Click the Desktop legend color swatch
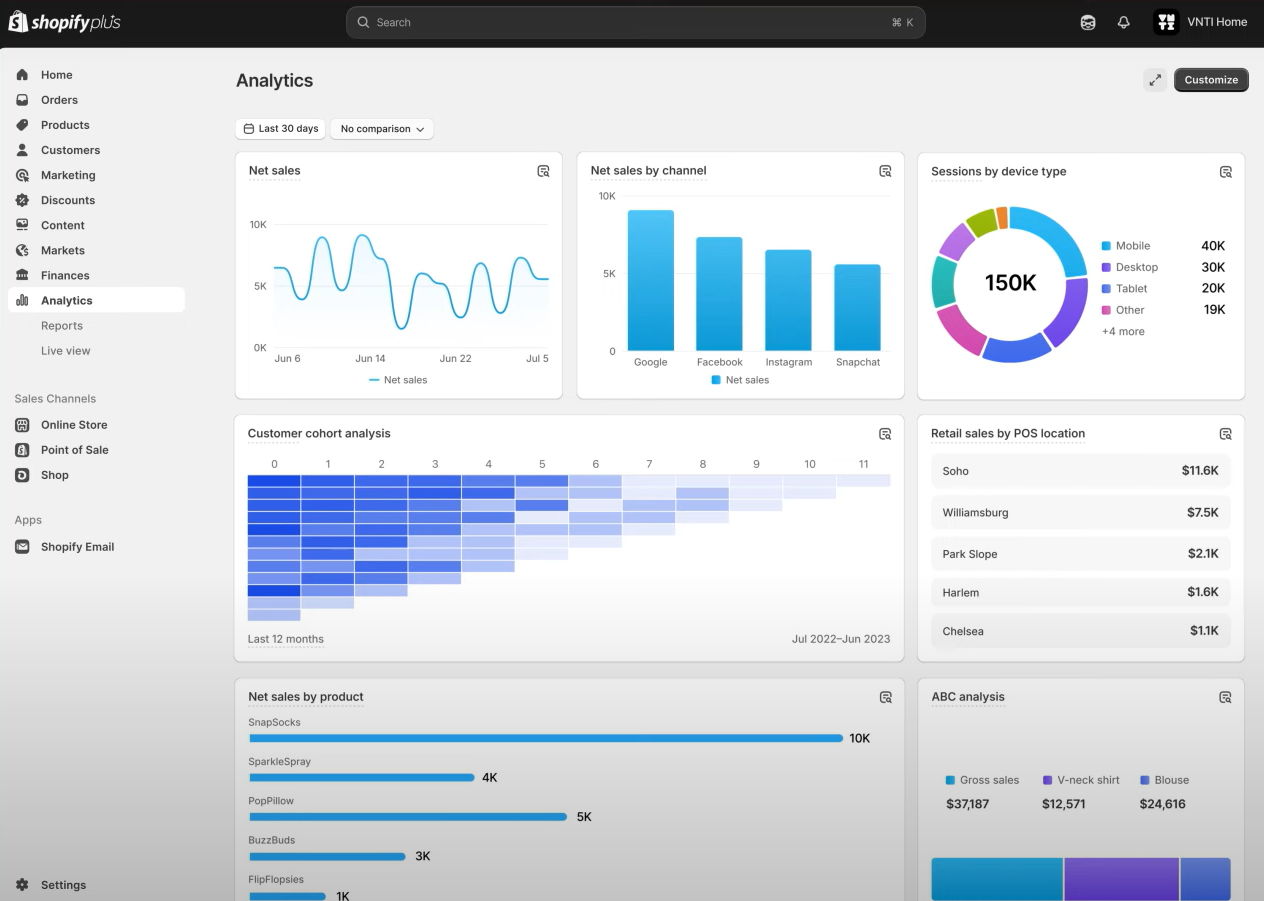Screen dimensions: 1264x901 [x=1106, y=268]
